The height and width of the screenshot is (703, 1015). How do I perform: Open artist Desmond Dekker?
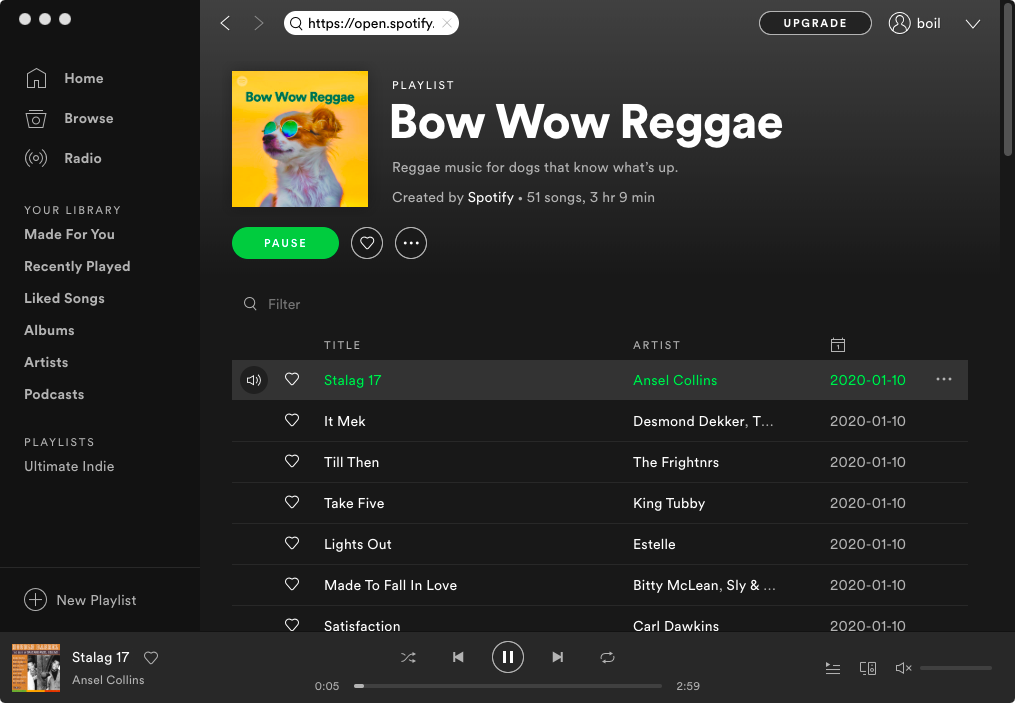(689, 421)
